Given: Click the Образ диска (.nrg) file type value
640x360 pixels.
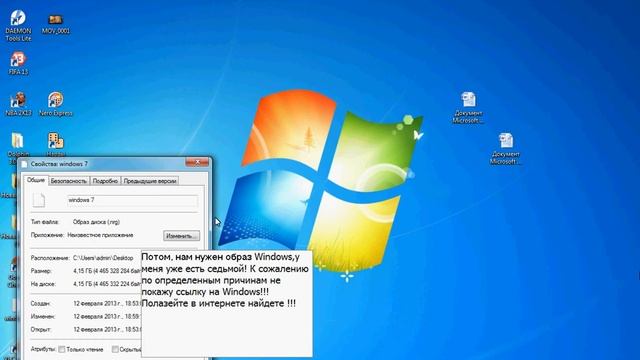Looking at the screenshot, I should (96, 222).
